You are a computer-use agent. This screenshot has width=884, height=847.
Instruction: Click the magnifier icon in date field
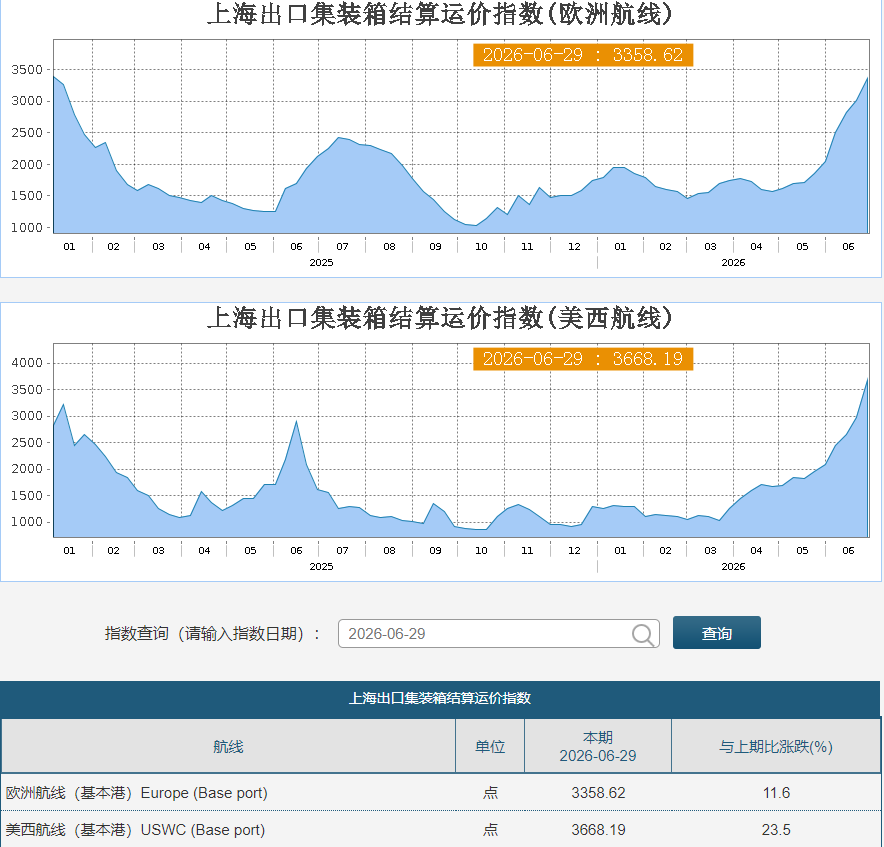pos(643,634)
